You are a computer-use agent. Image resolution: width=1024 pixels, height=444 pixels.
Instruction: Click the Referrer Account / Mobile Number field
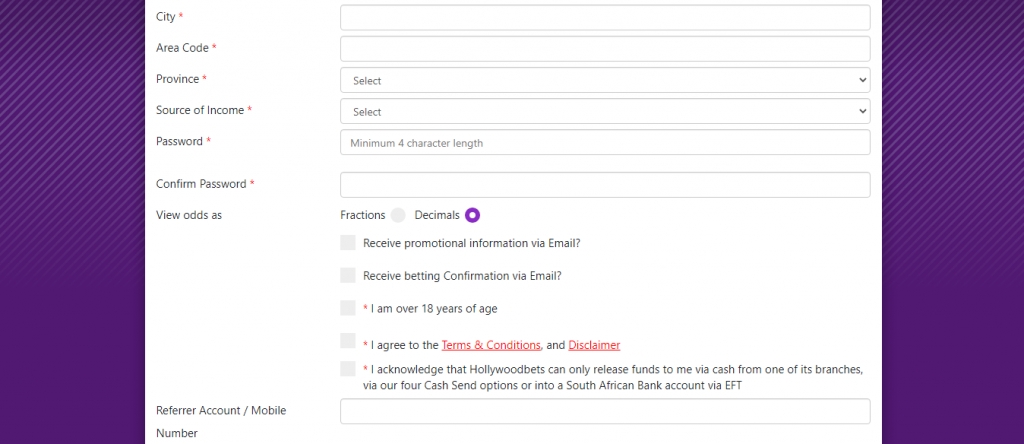(x=605, y=411)
